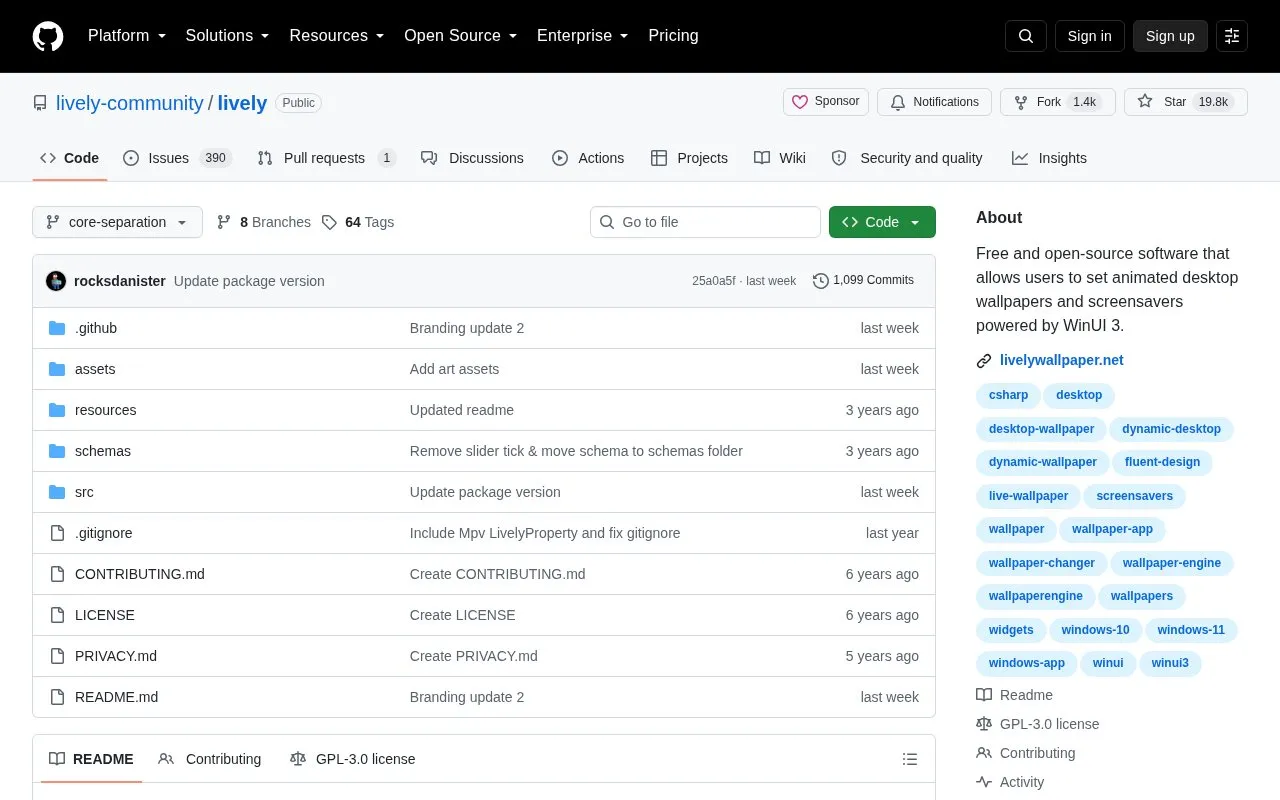Click the Sponsor heart button
1280x800 pixels.
point(826,102)
